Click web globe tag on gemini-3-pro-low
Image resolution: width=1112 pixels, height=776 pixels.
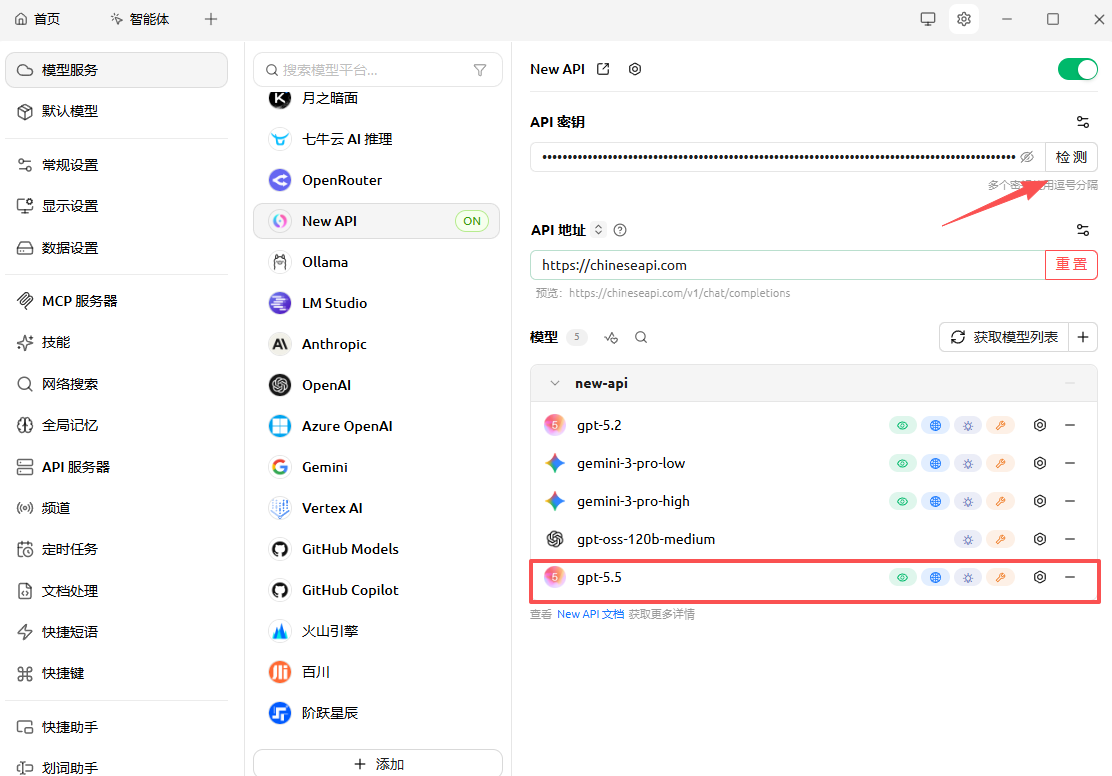click(x=935, y=463)
